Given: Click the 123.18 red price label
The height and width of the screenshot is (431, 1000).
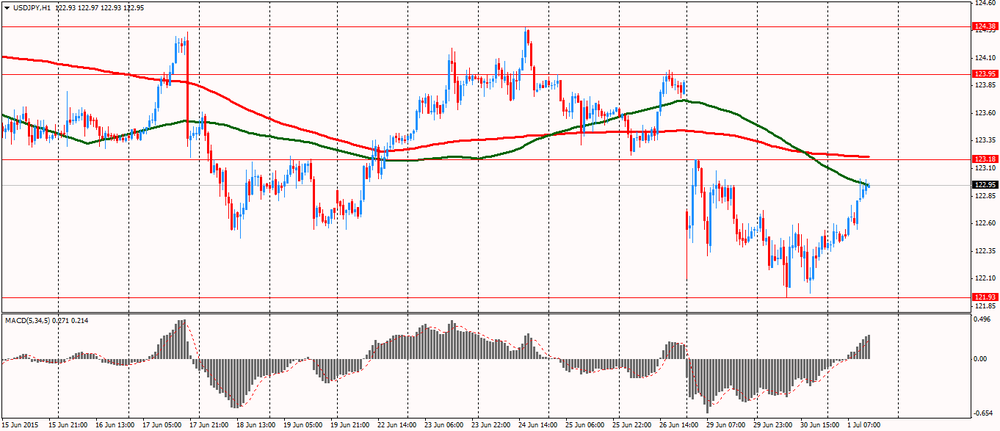Looking at the screenshot, I should tap(985, 159).
